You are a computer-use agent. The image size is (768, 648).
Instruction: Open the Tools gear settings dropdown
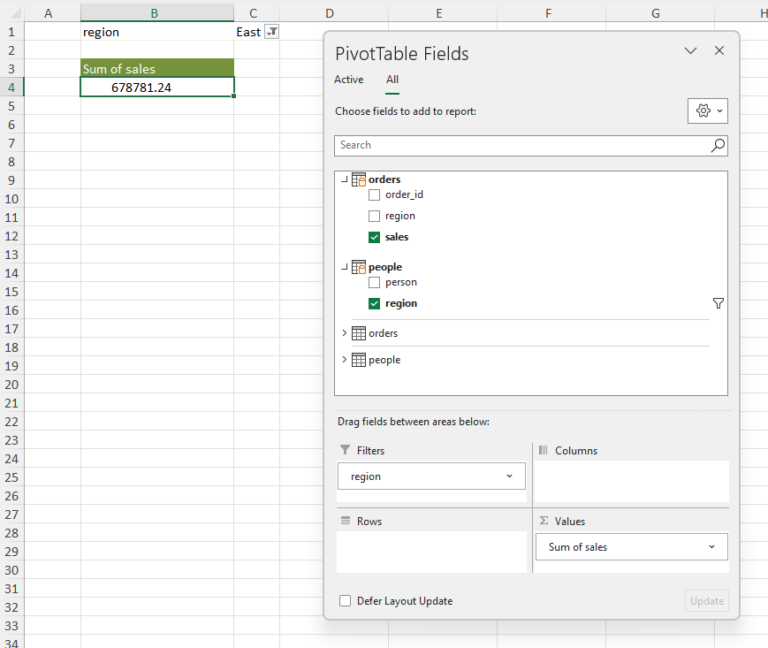point(707,111)
